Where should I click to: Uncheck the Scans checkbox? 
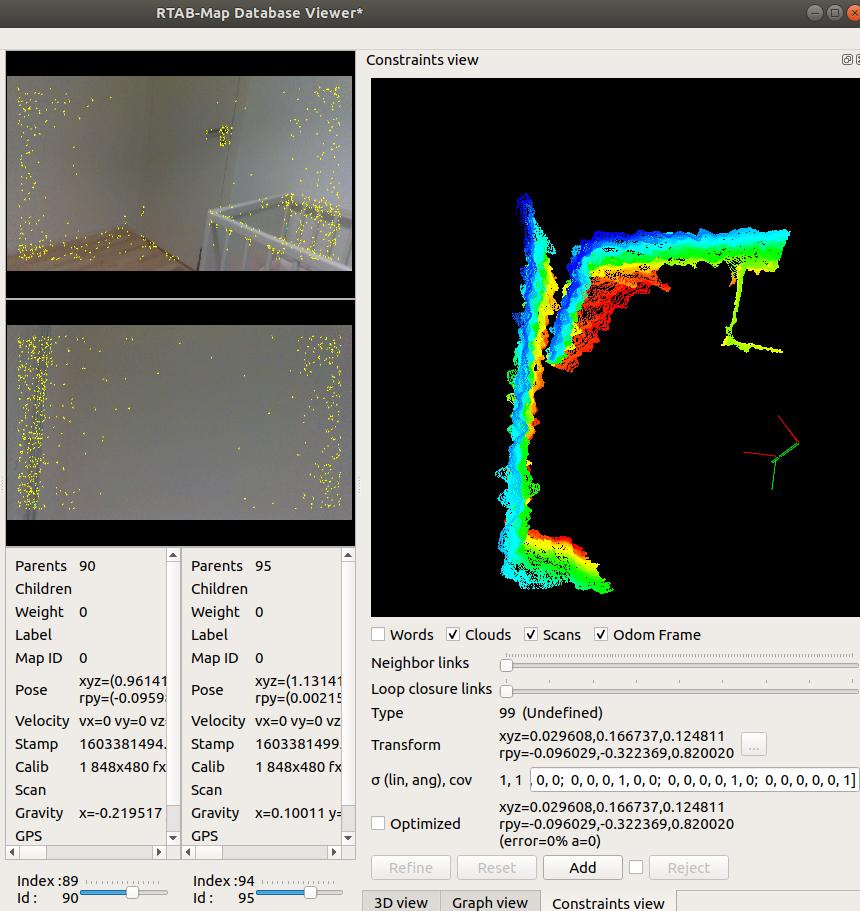coord(531,634)
